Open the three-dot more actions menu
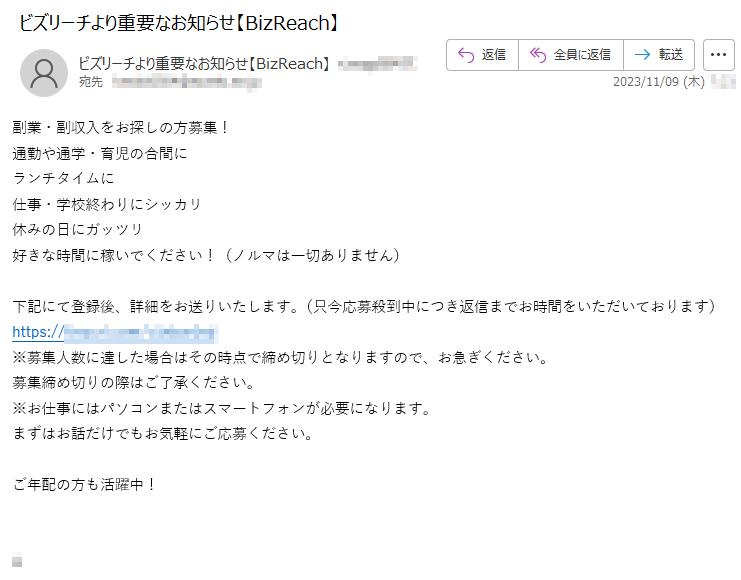 point(718,55)
